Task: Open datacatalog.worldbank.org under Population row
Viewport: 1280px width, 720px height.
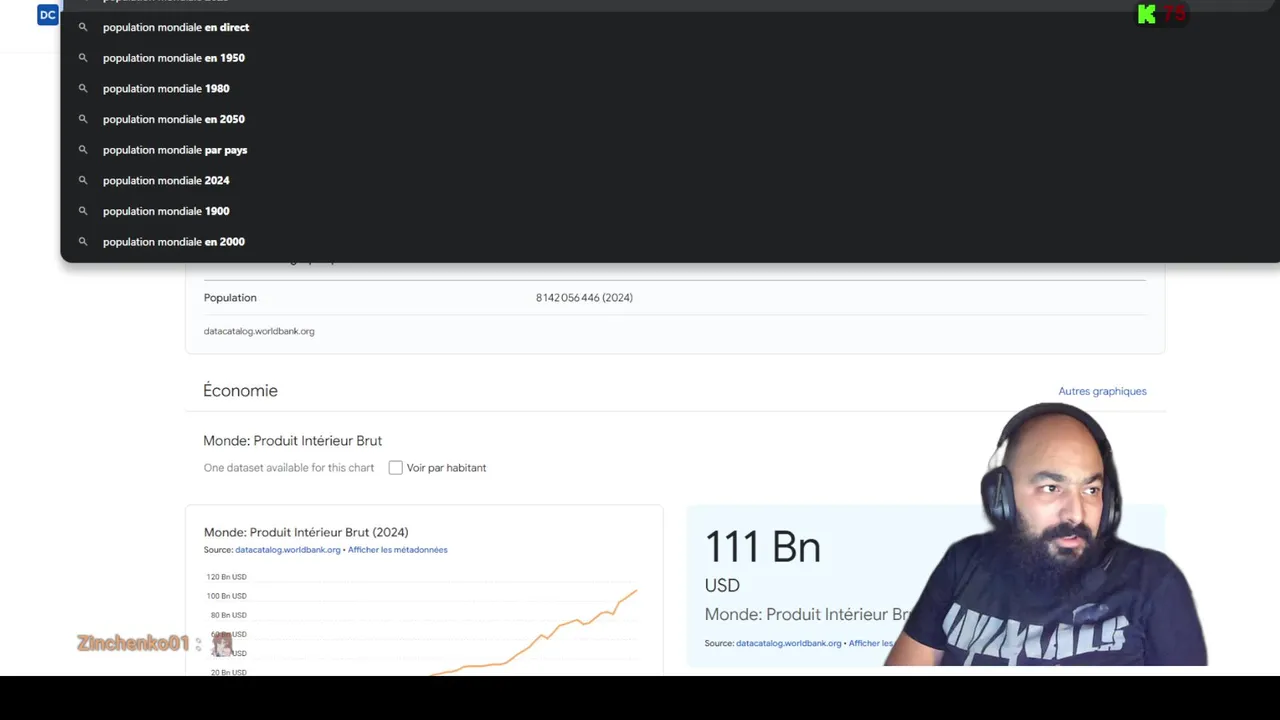Action: tap(259, 331)
